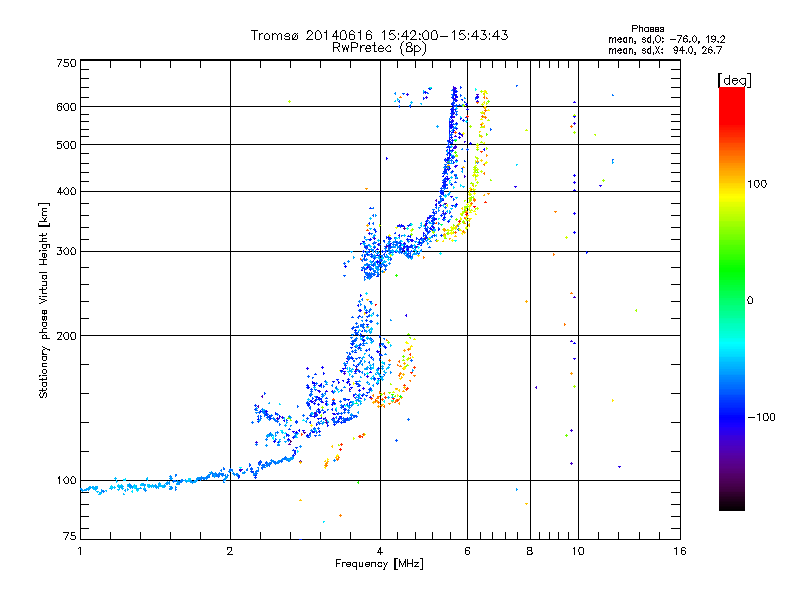Click the x-axis tick label '10'
Screen dimensions: 800x600
point(578,551)
